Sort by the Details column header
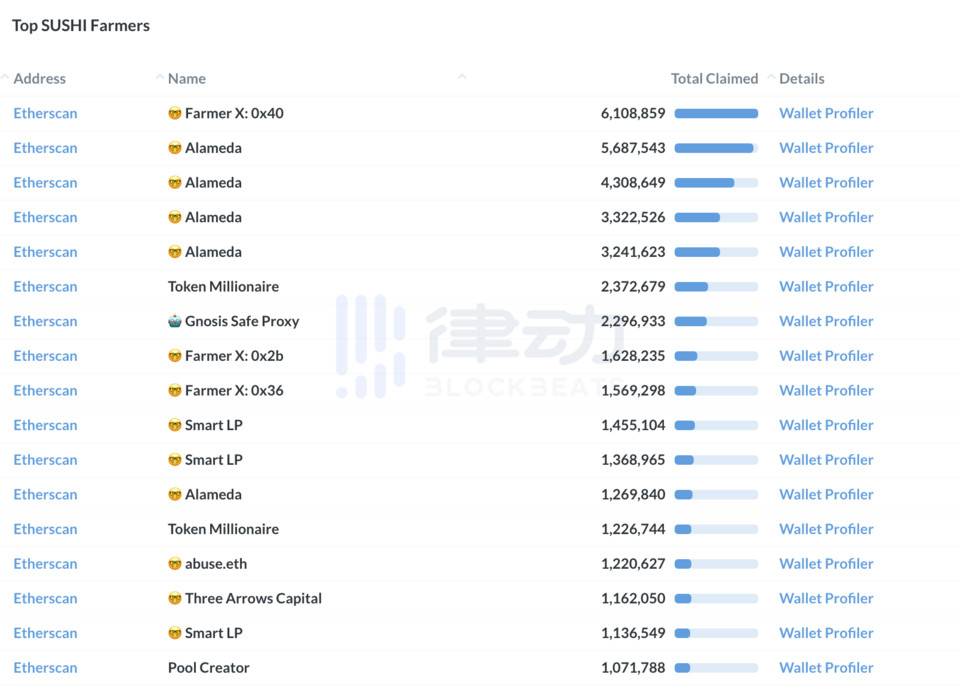Screen dimensions: 960x693 point(801,78)
